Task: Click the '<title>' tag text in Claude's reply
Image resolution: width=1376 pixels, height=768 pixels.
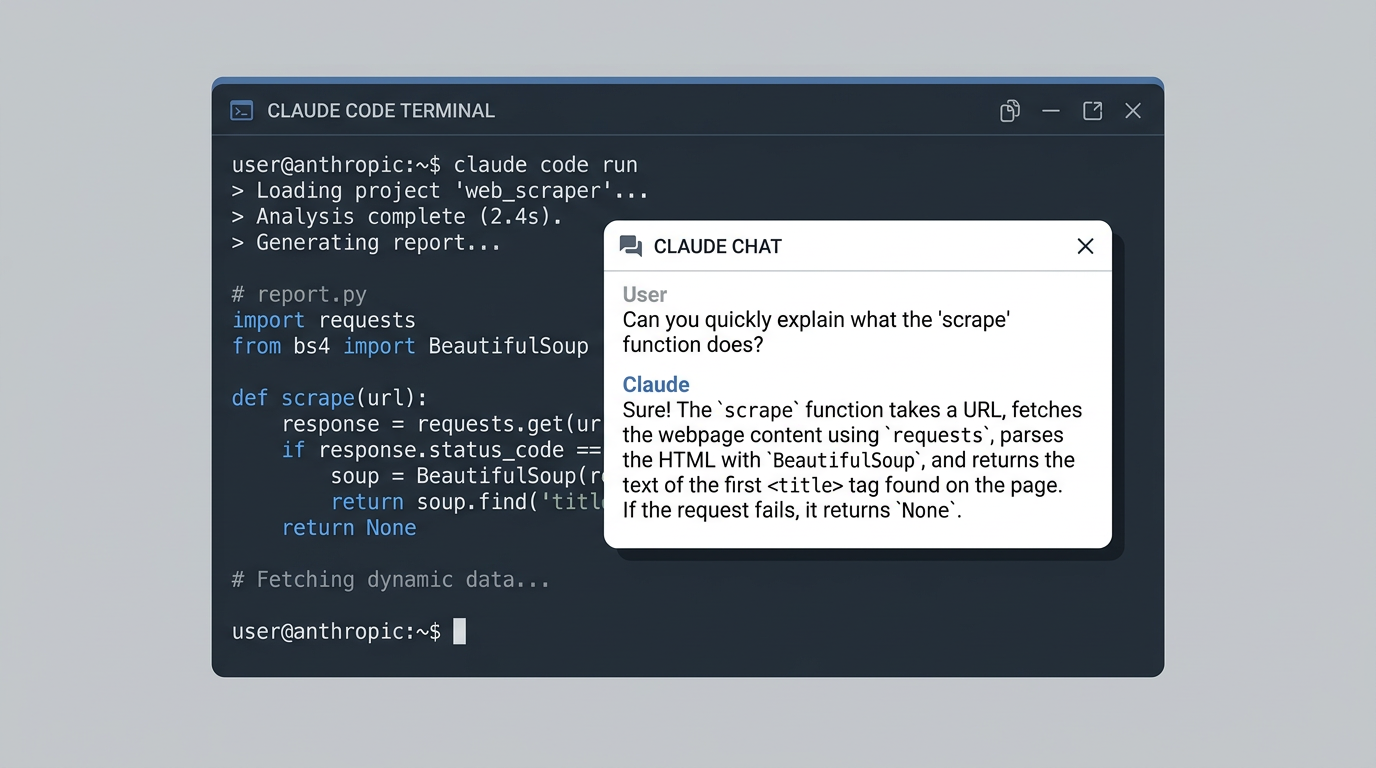Action: pyautogui.click(x=806, y=486)
